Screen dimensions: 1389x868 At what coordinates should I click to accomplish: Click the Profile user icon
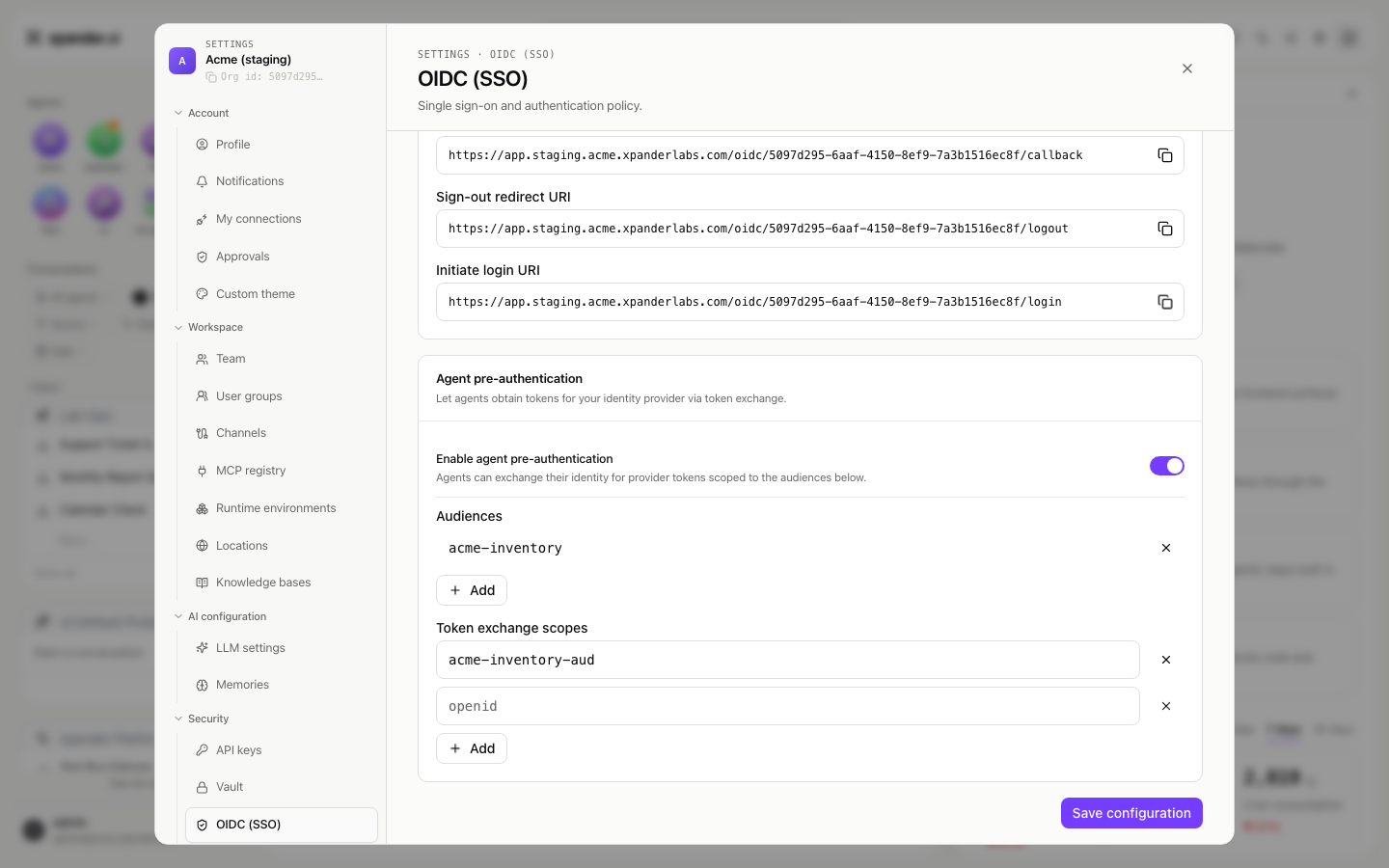click(x=202, y=145)
